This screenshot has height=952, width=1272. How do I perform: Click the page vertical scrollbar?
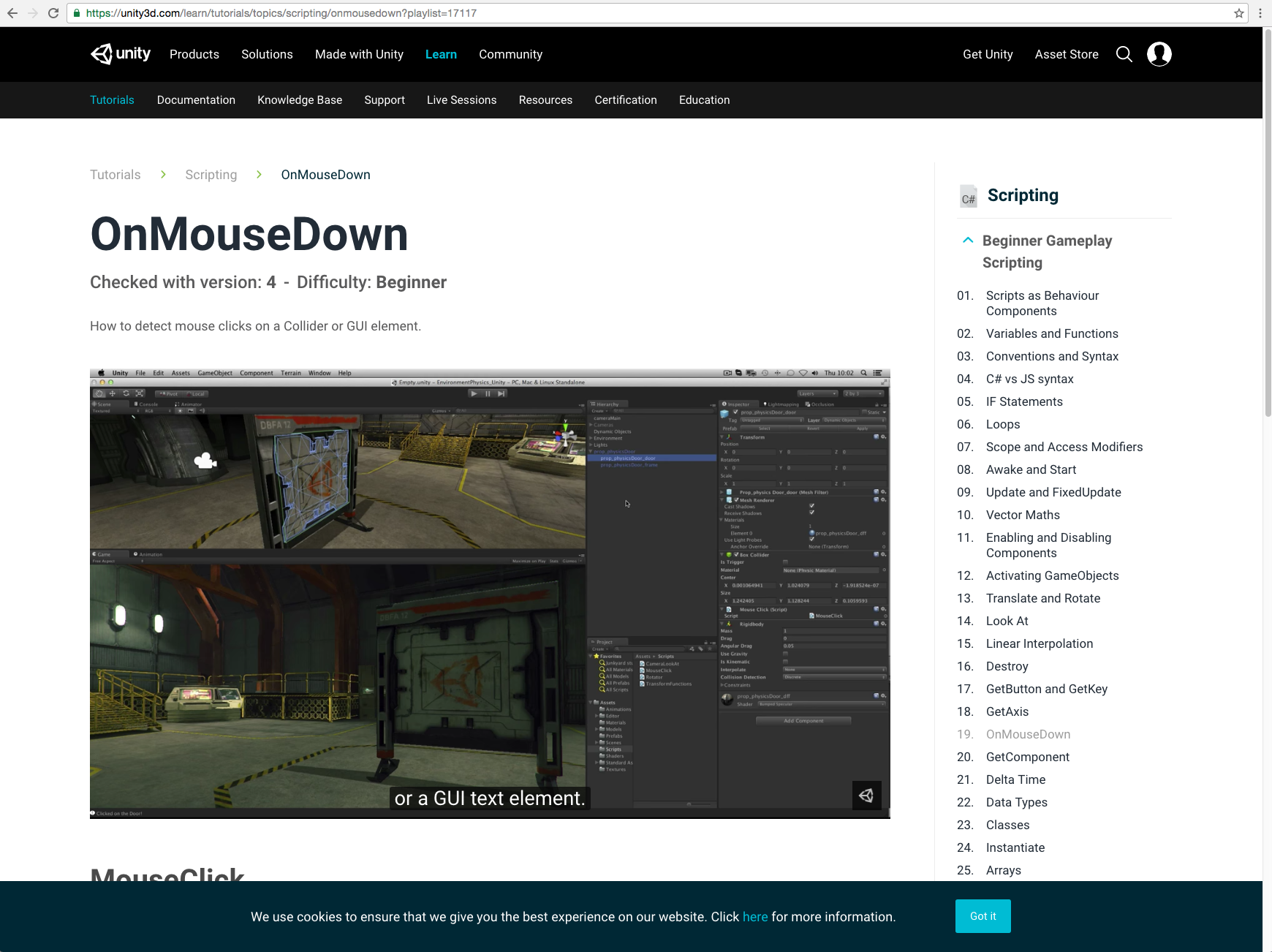click(x=1268, y=223)
